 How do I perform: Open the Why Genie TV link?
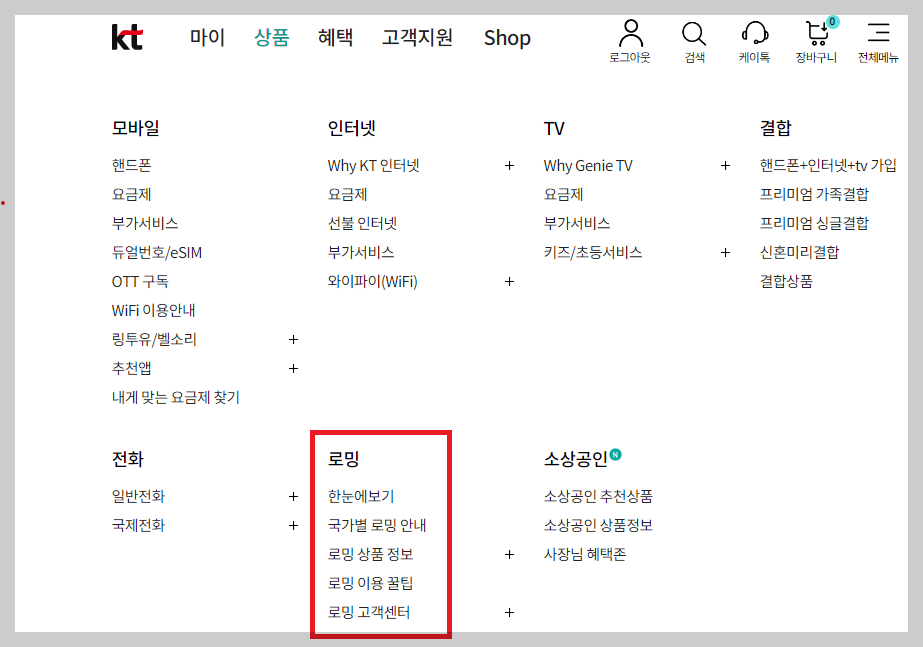[588, 165]
